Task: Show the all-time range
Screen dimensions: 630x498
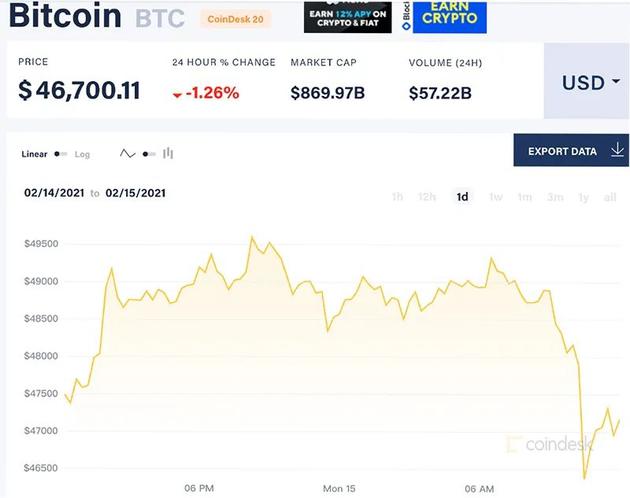Action: (610, 197)
